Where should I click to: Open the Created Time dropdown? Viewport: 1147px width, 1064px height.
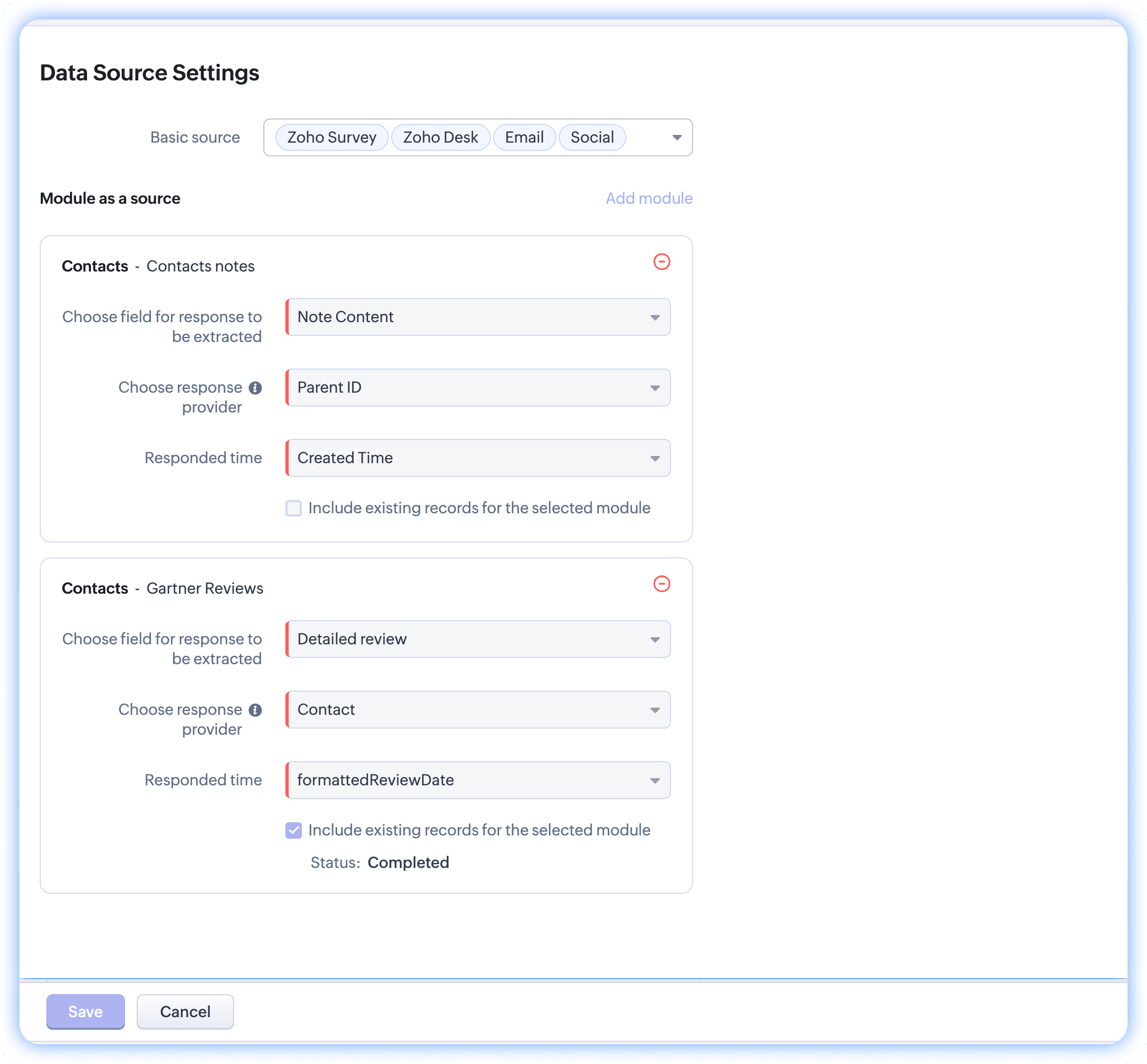point(478,458)
